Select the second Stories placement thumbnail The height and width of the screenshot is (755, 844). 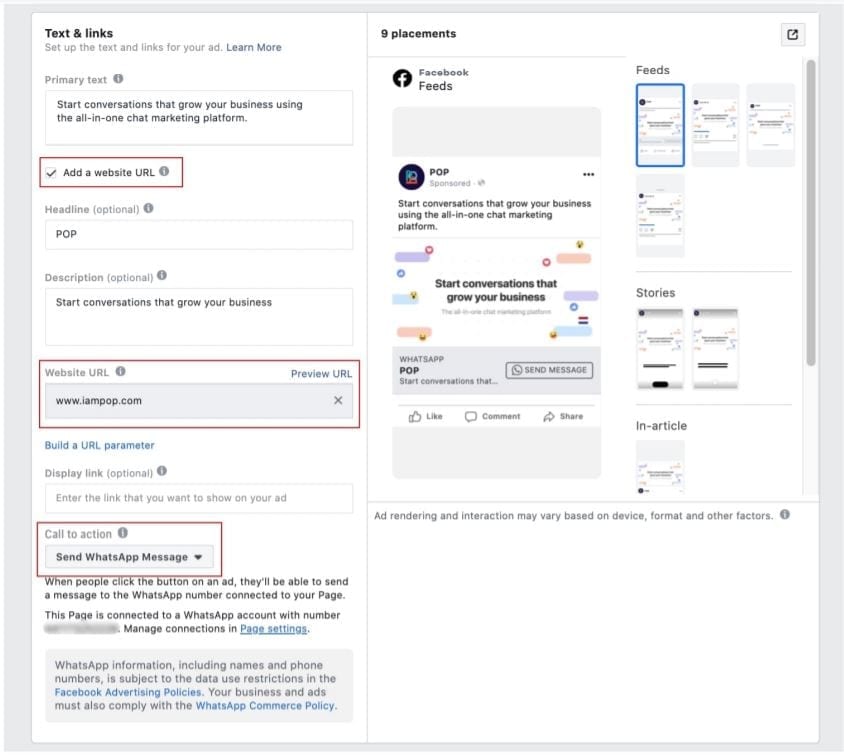tap(715, 348)
